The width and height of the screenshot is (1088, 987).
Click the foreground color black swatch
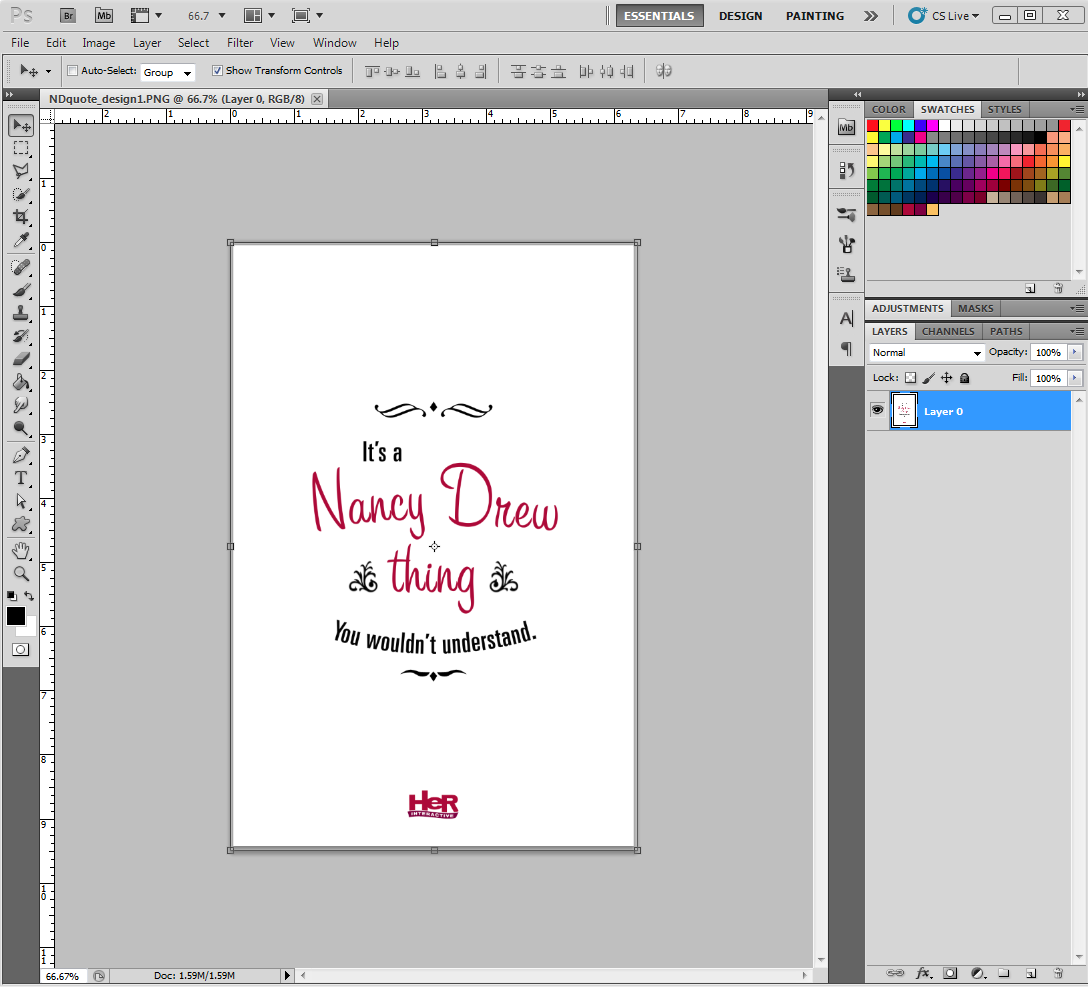[16, 616]
